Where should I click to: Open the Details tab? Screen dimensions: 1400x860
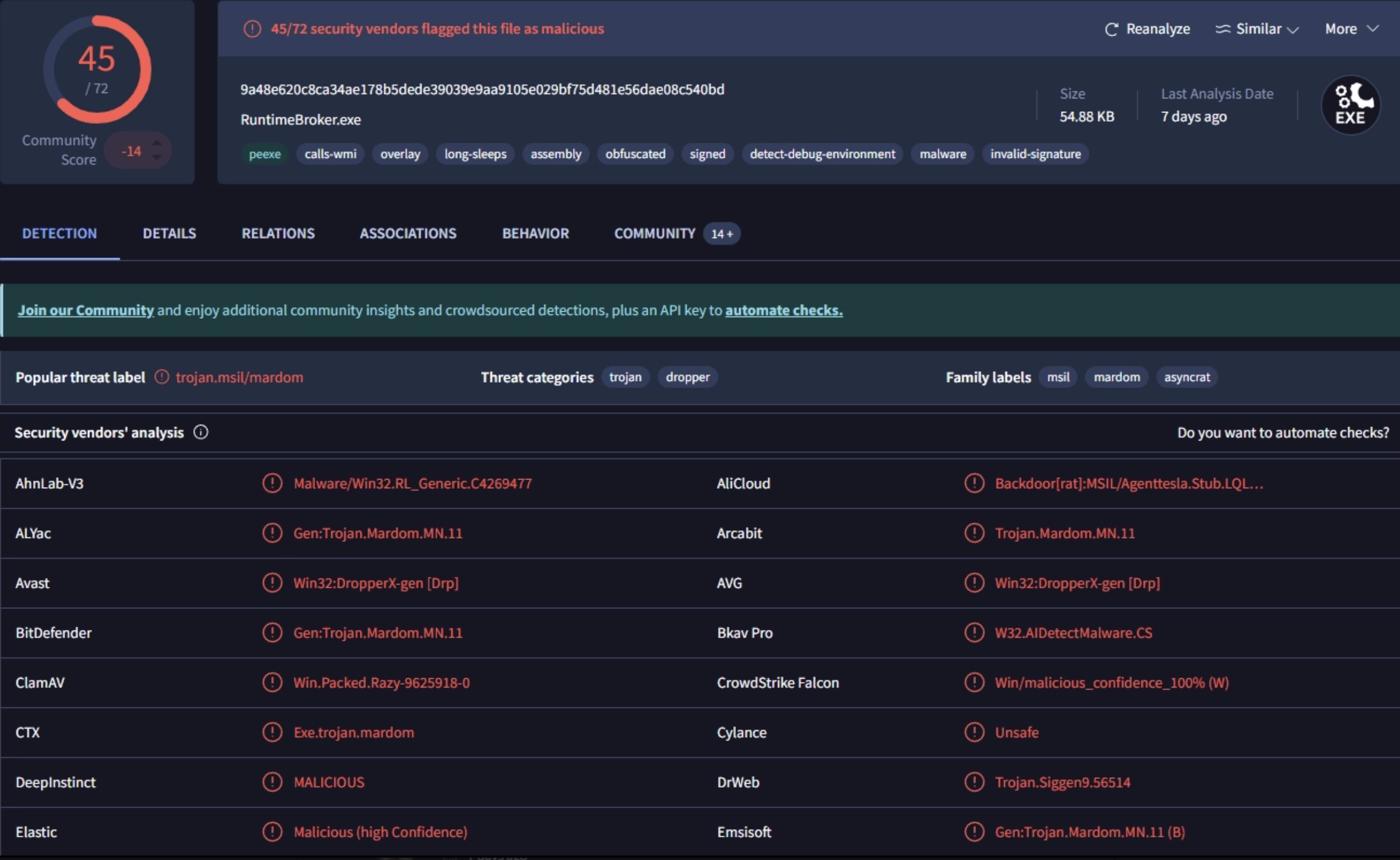pyautogui.click(x=169, y=233)
